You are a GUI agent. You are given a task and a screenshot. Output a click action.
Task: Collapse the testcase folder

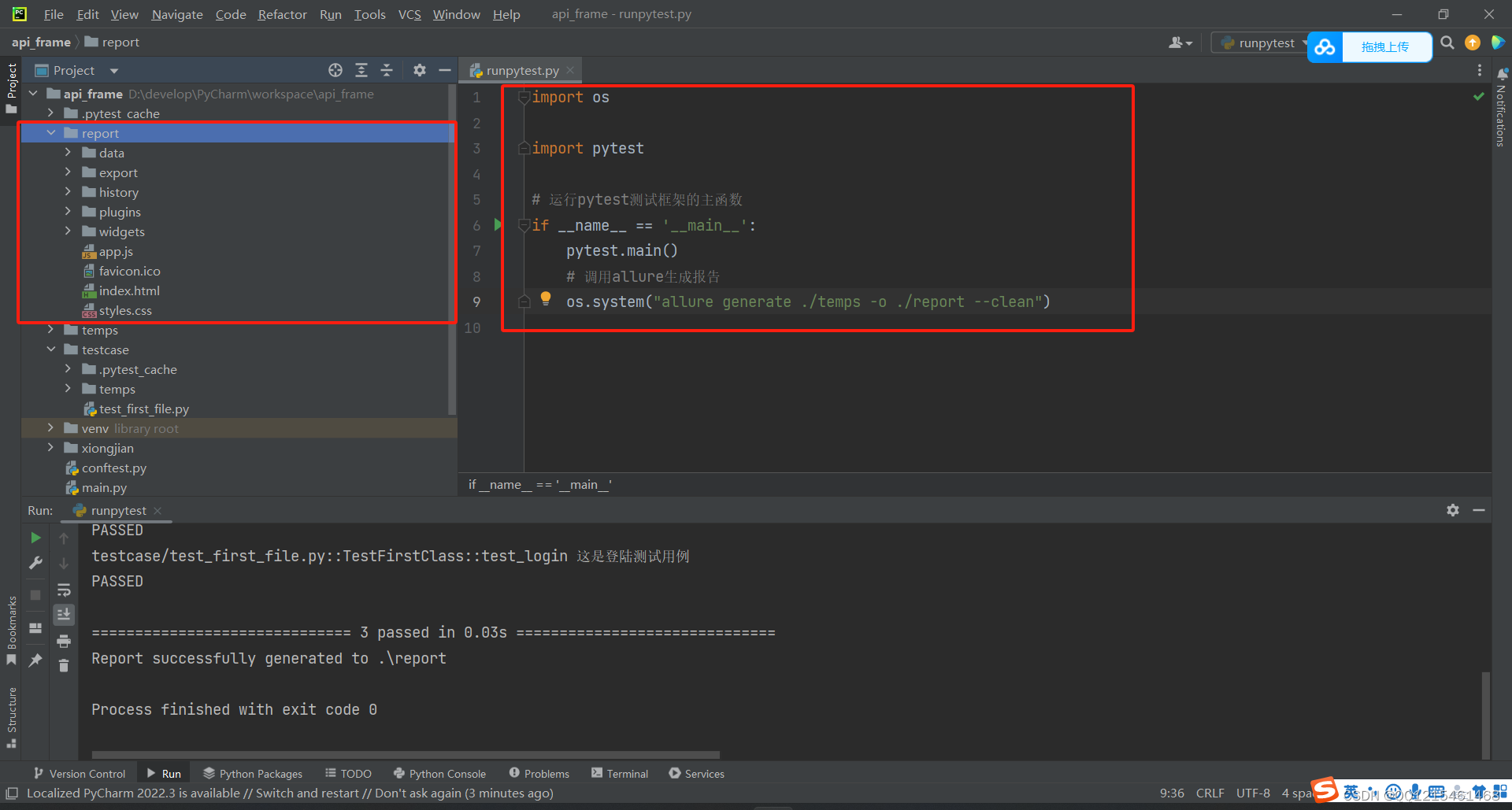pos(51,350)
